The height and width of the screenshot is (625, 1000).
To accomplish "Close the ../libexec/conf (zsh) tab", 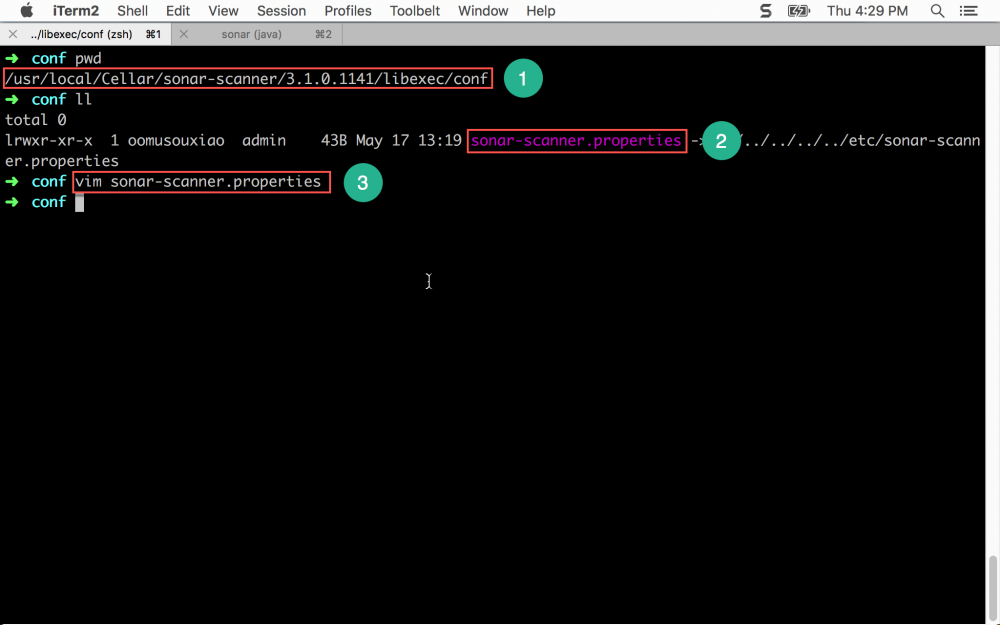I will [13, 34].
